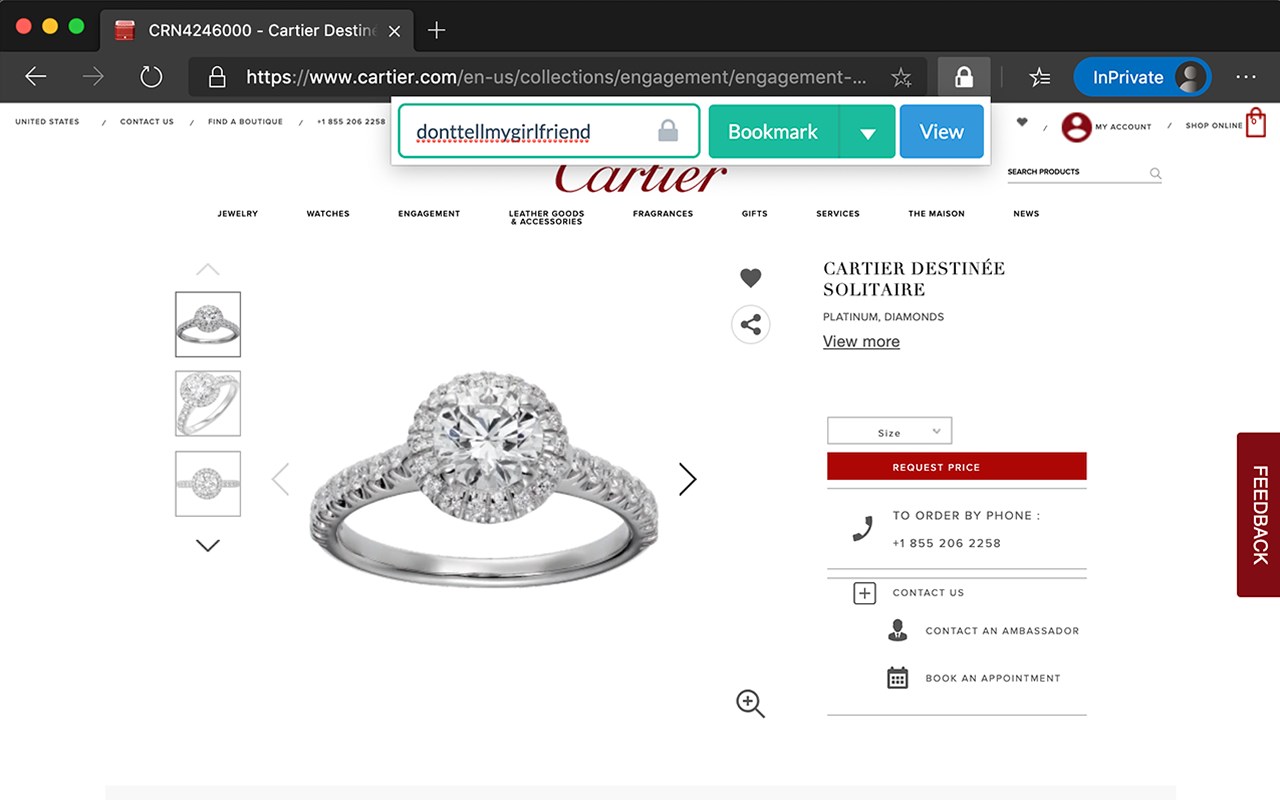Viewport: 1280px width, 800px height.
Task: Click the password field in popup
Action: point(549,131)
